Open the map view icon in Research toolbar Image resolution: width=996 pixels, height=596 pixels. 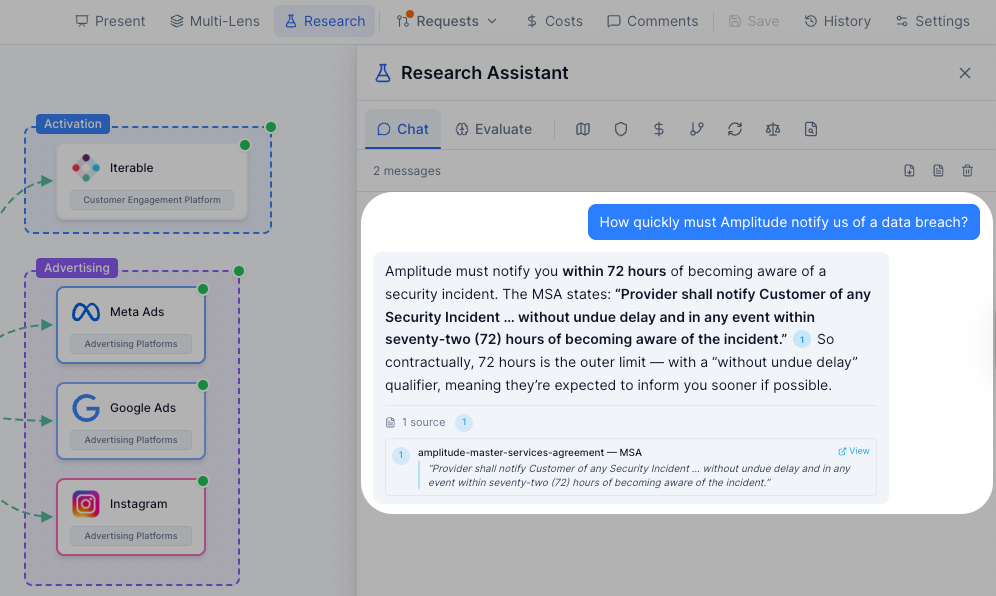[583, 128]
